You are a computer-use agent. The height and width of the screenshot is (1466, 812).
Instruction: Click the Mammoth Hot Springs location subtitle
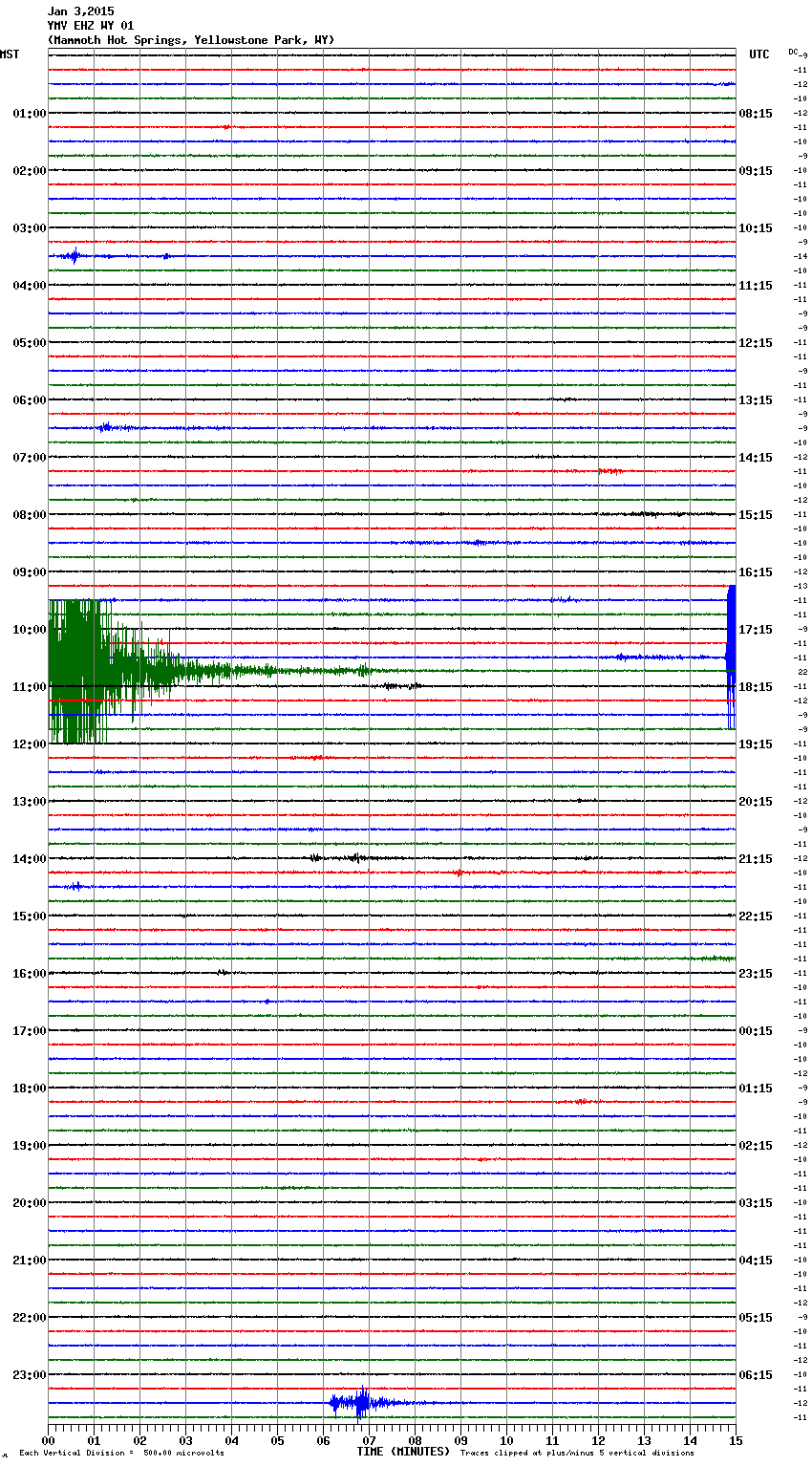click(191, 40)
